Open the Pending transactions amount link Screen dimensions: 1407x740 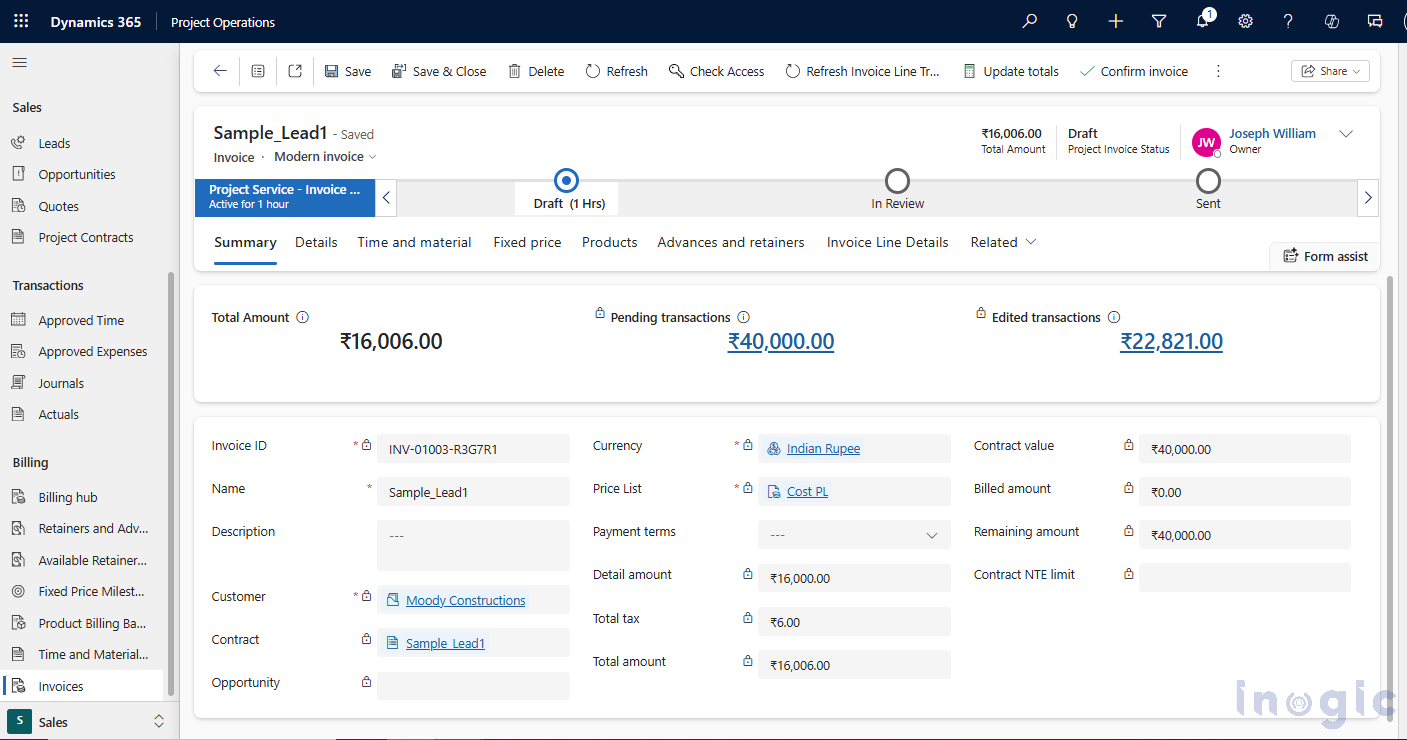pos(781,342)
